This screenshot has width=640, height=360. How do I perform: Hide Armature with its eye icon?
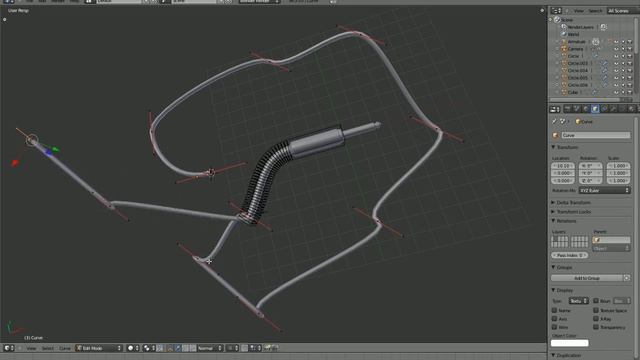tap(616, 42)
